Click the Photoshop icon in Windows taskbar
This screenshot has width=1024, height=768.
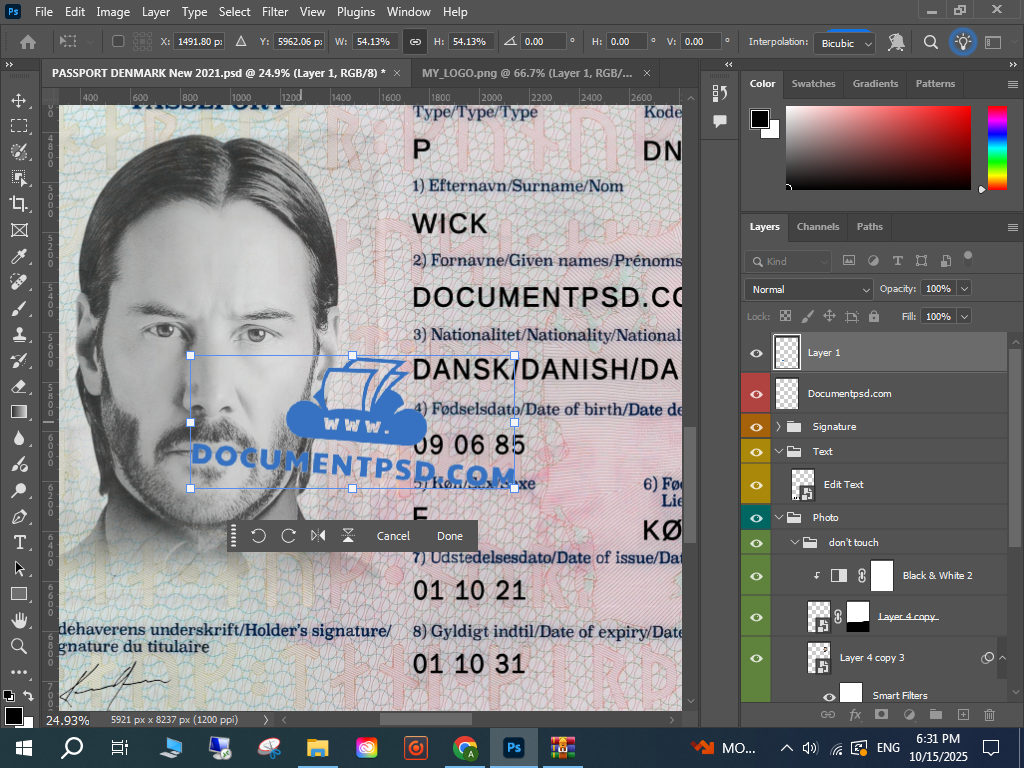coord(514,747)
